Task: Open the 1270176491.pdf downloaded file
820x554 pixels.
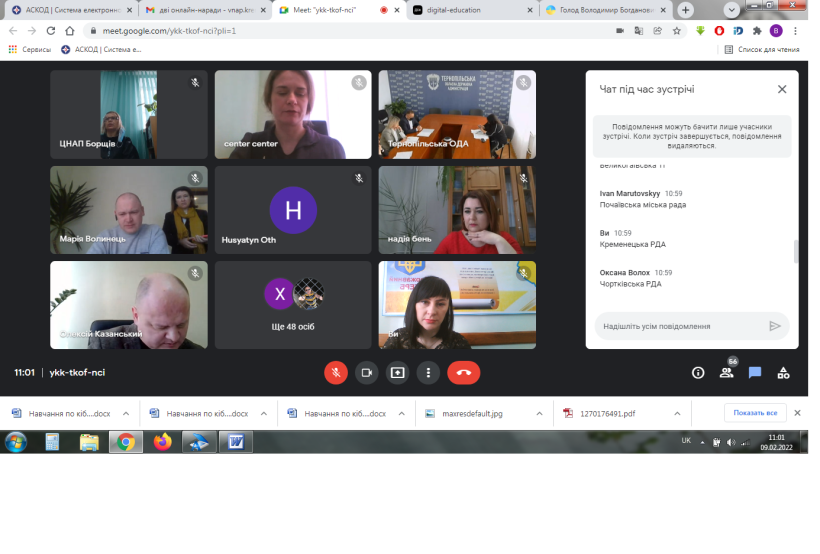Action: coord(607,413)
